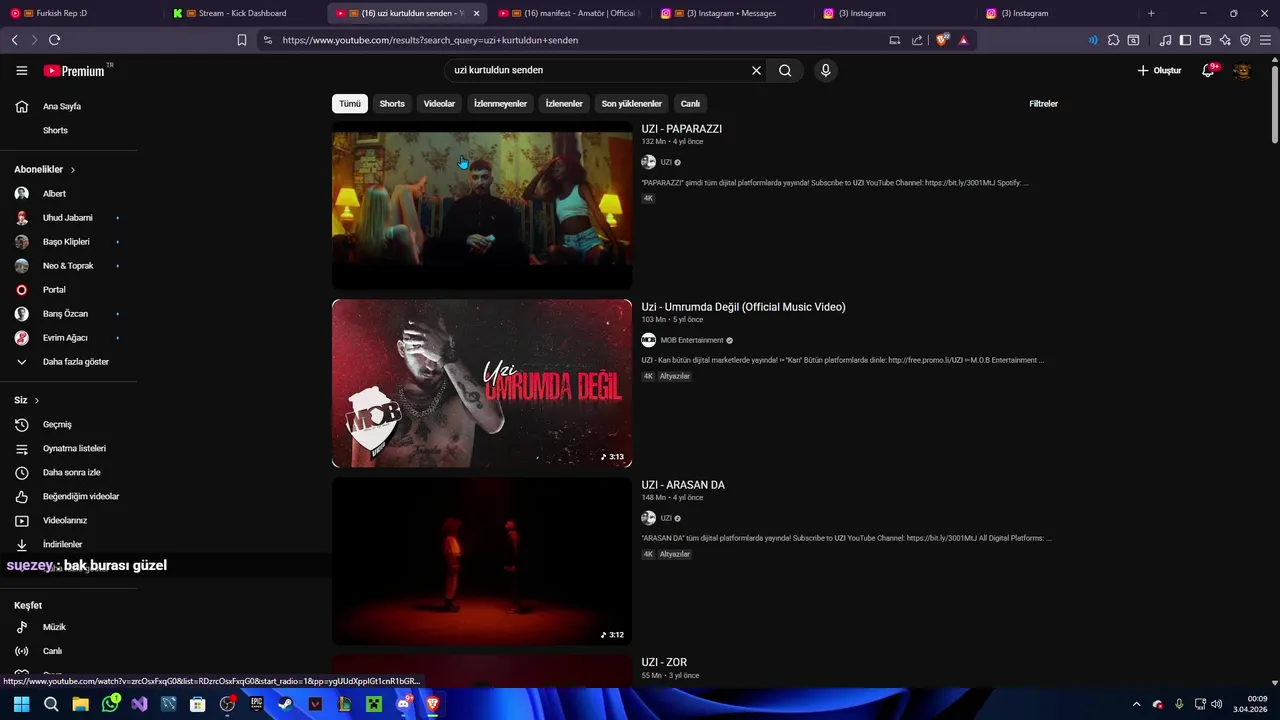Select the Canlı filter chip
The height and width of the screenshot is (720, 1280).
pos(690,104)
